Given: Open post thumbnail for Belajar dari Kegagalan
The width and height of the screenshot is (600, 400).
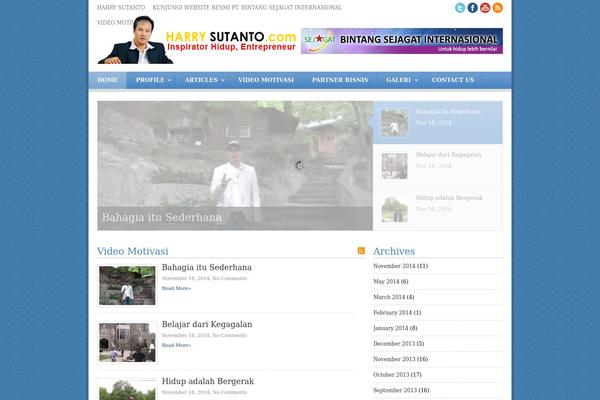Looking at the screenshot, I should [127, 343].
